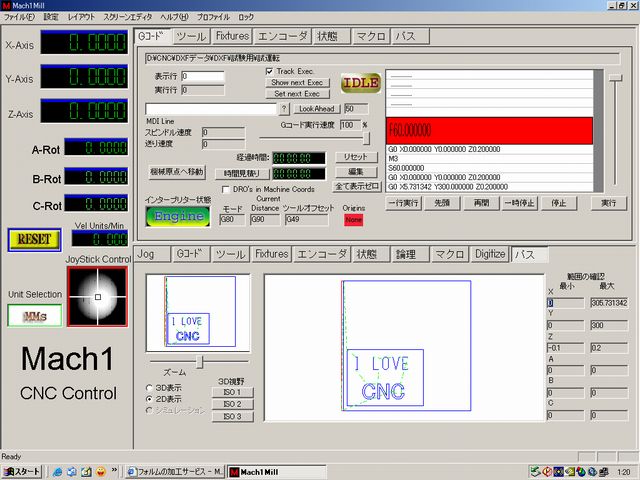Click the 実行 run button

pos(609,203)
